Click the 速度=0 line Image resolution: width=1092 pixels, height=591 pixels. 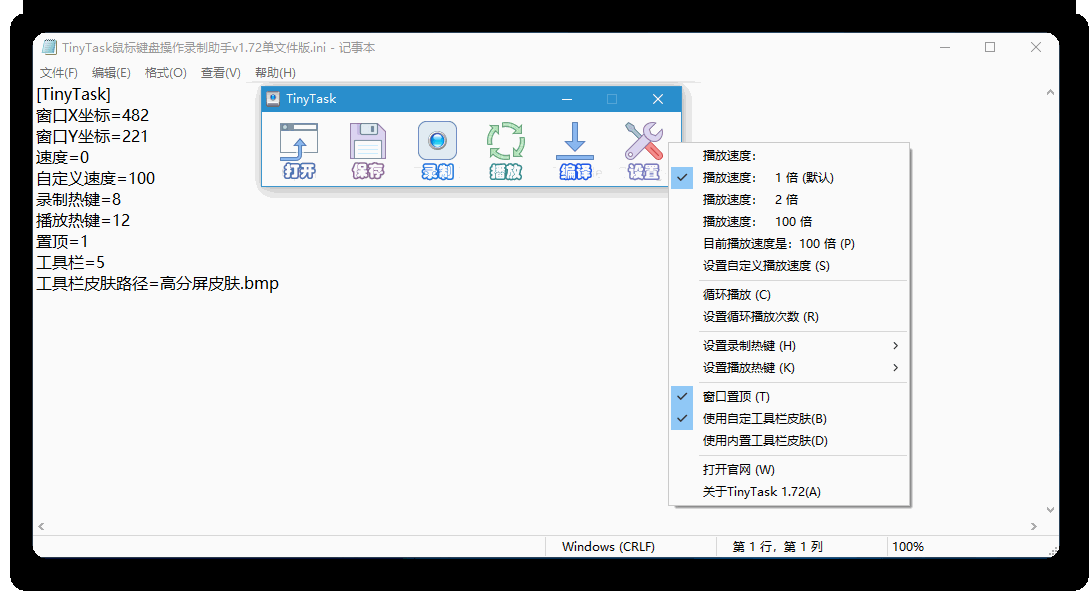pos(63,157)
